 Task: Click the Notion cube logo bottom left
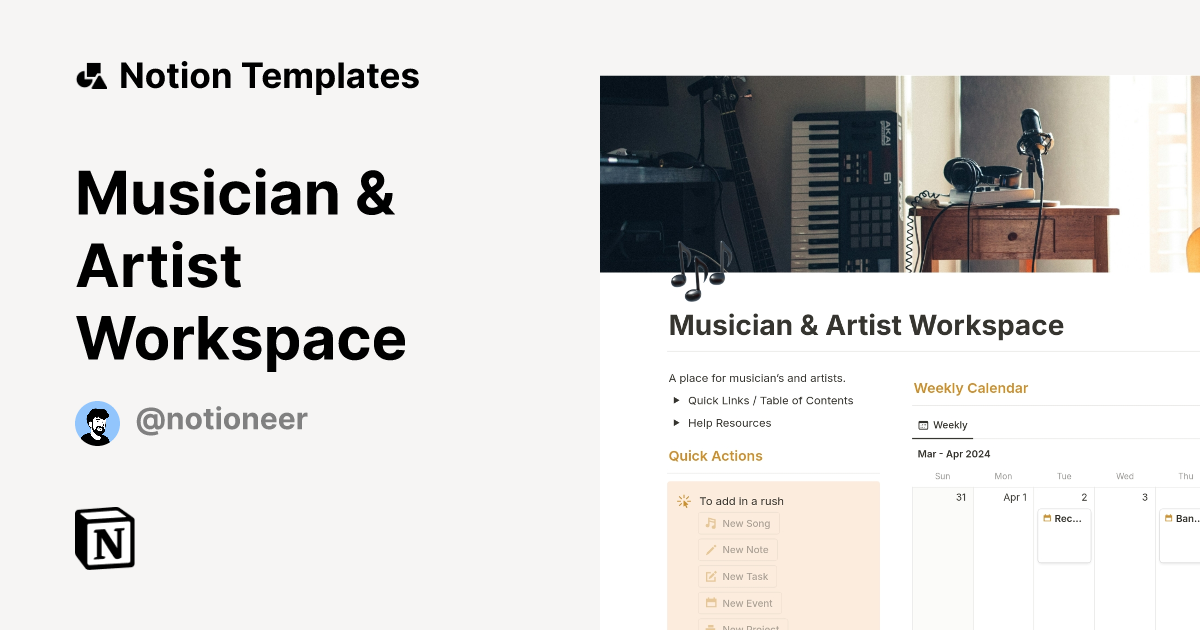tap(104, 539)
